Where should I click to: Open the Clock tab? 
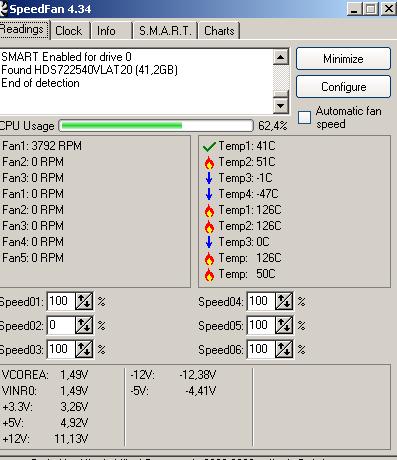coord(69,31)
